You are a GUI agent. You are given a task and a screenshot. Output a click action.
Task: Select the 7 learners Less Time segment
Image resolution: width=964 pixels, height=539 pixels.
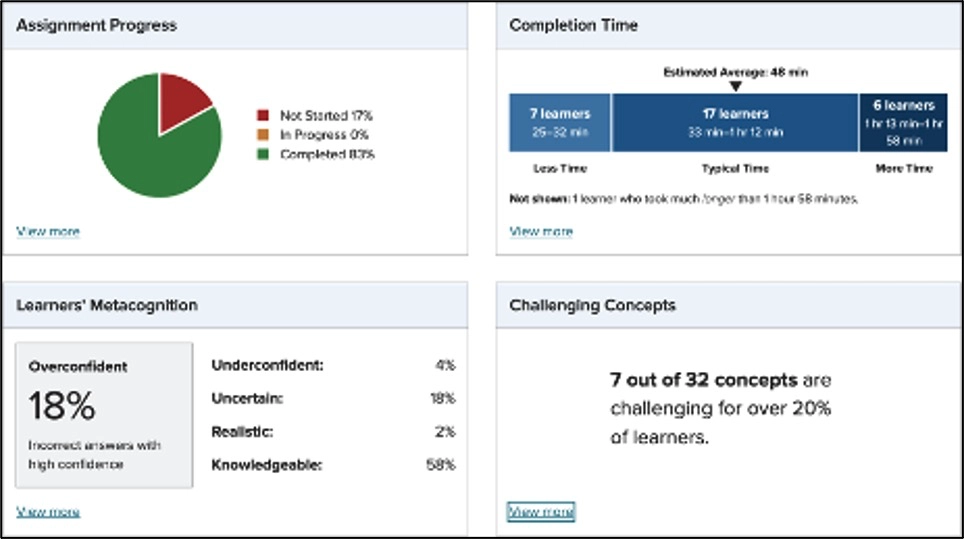[560, 122]
